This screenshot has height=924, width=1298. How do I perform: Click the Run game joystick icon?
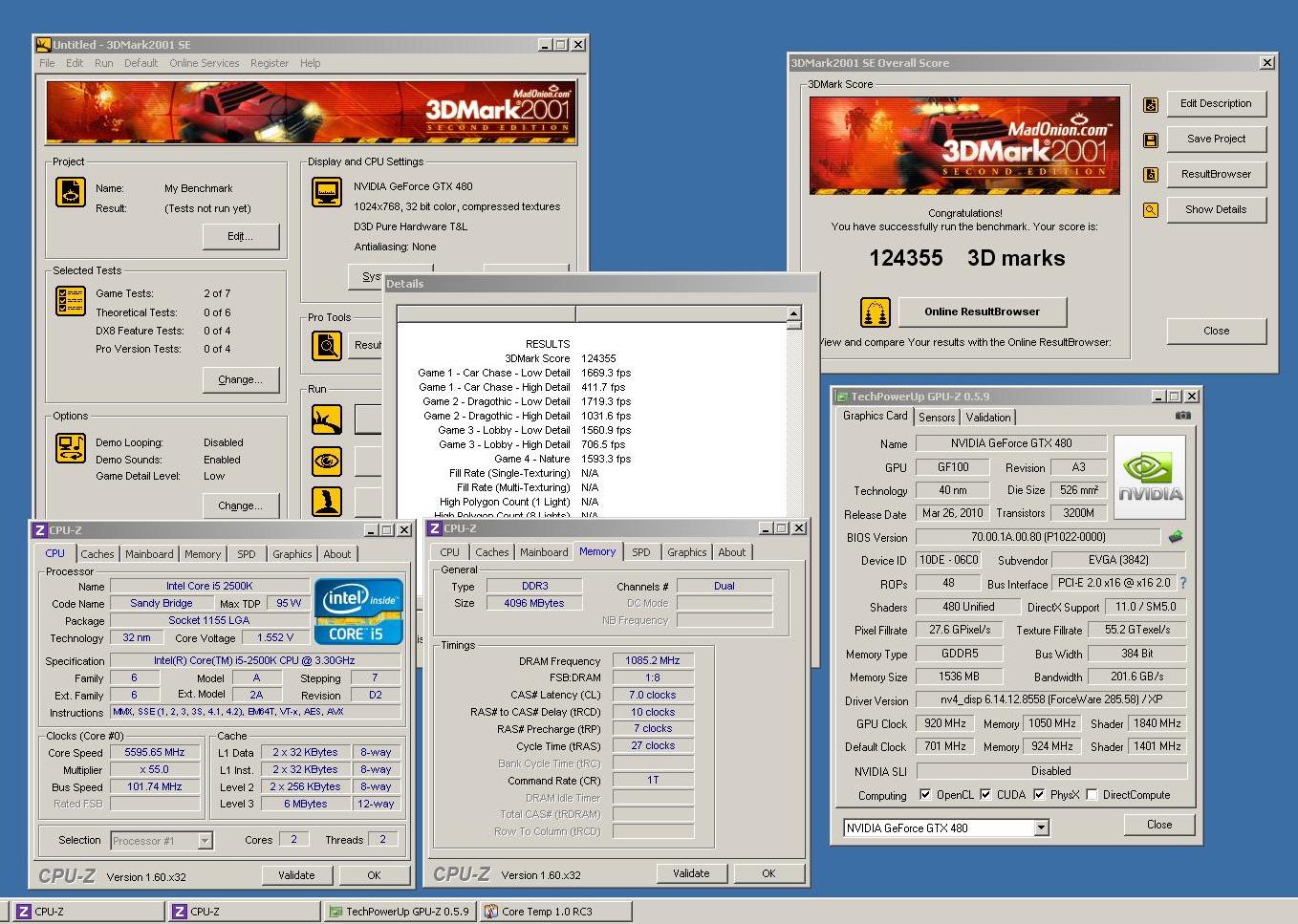click(x=327, y=501)
